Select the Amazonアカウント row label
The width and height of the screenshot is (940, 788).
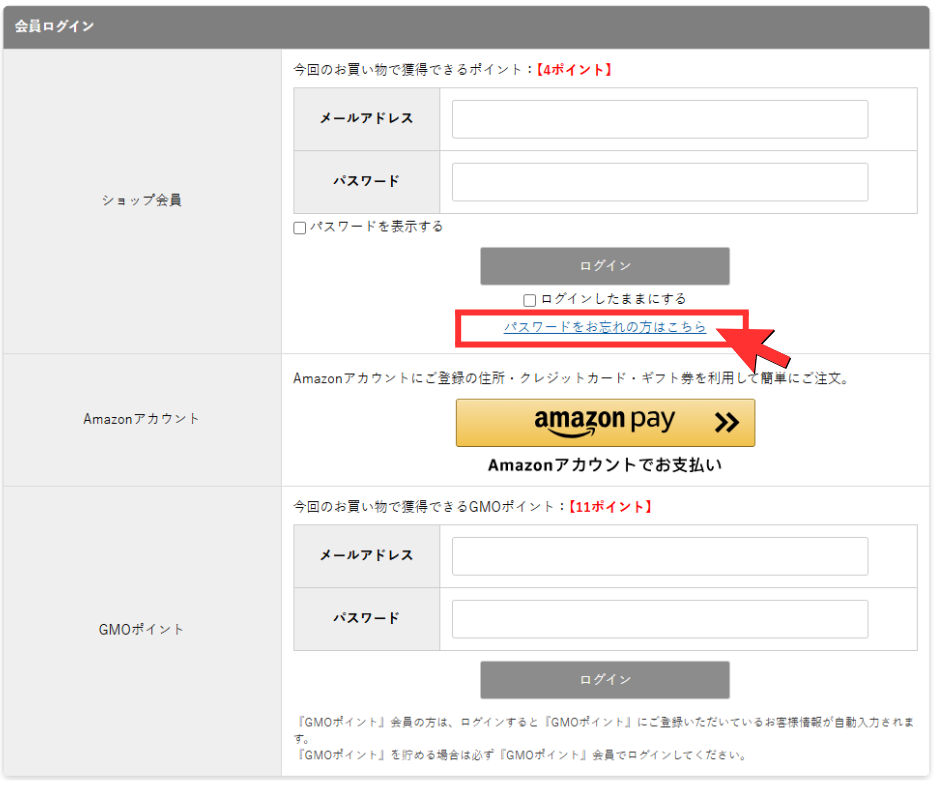pyautogui.click(x=141, y=419)
